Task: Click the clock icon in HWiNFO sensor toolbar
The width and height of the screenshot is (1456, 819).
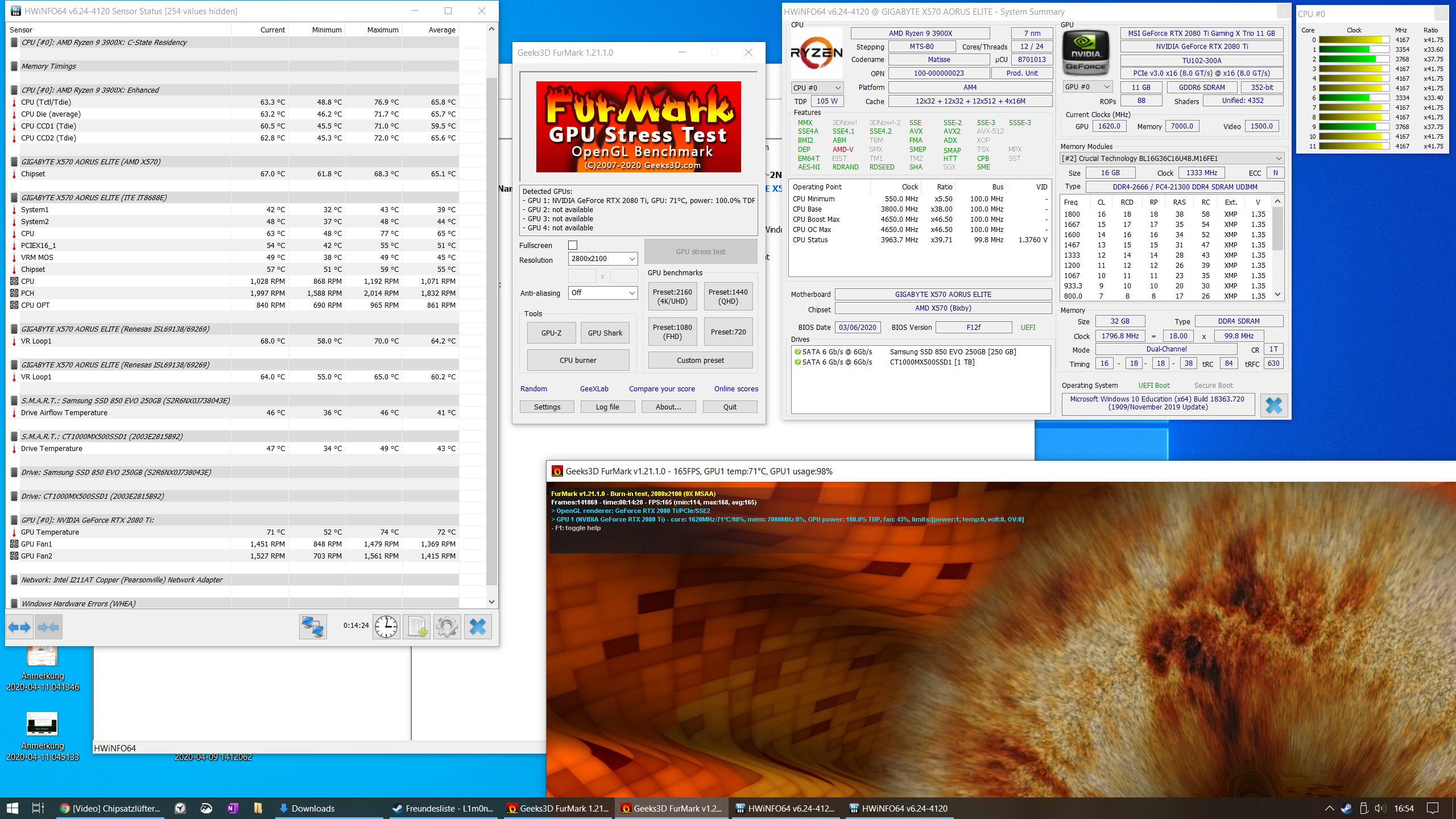Action: coord(386,626)
